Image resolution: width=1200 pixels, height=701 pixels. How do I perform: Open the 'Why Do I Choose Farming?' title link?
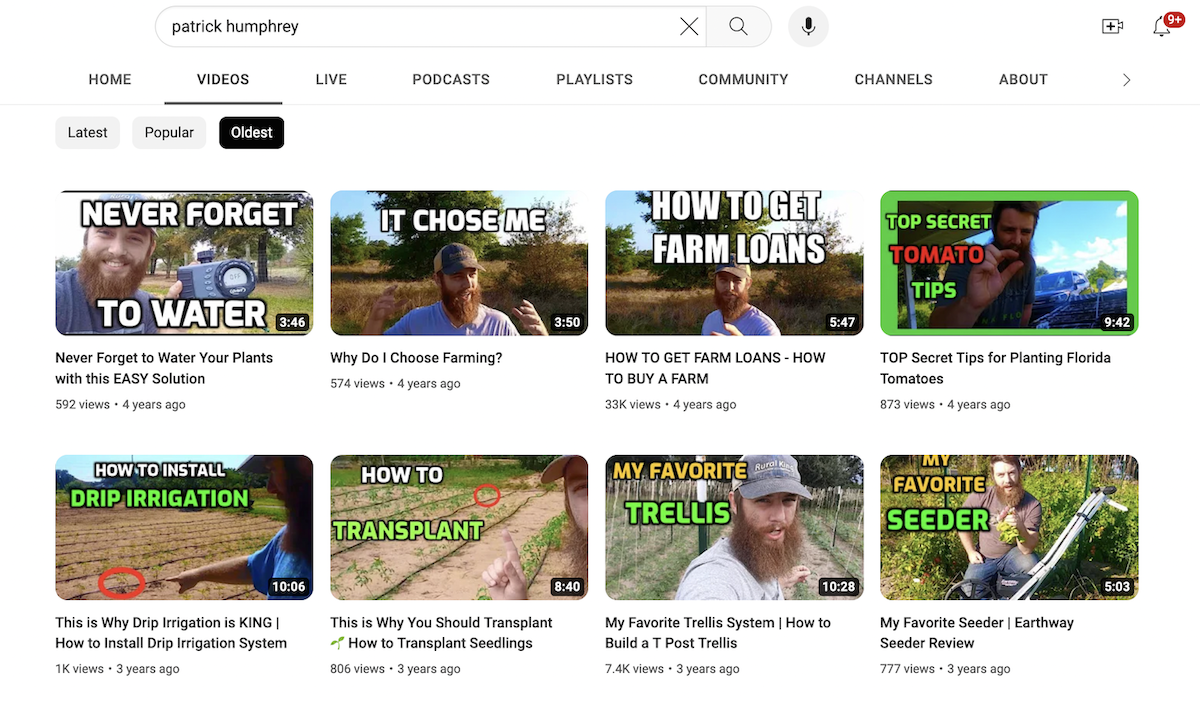[x=416, y=358]
